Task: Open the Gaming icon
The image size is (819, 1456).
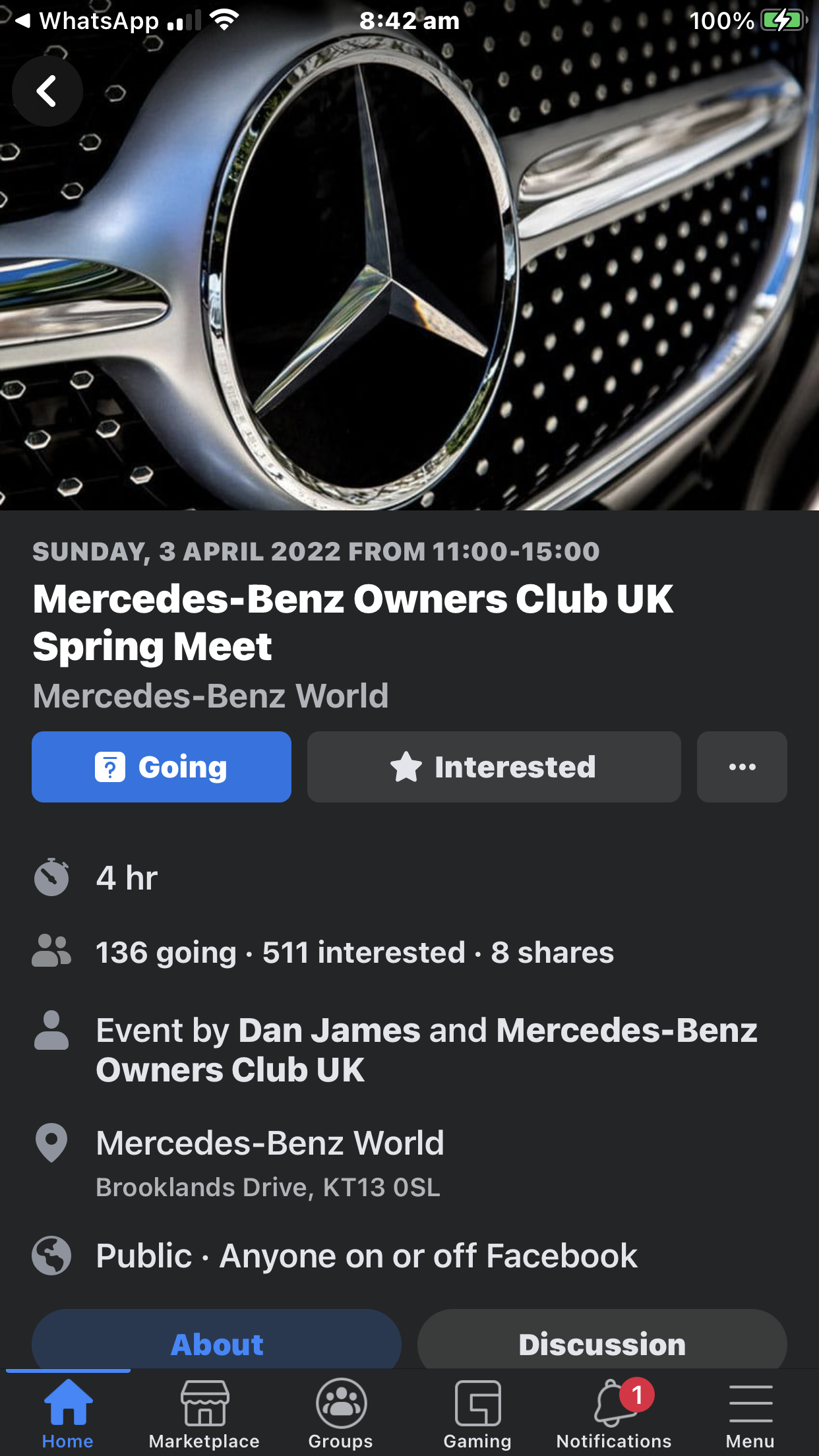Action: (477, 1403)
